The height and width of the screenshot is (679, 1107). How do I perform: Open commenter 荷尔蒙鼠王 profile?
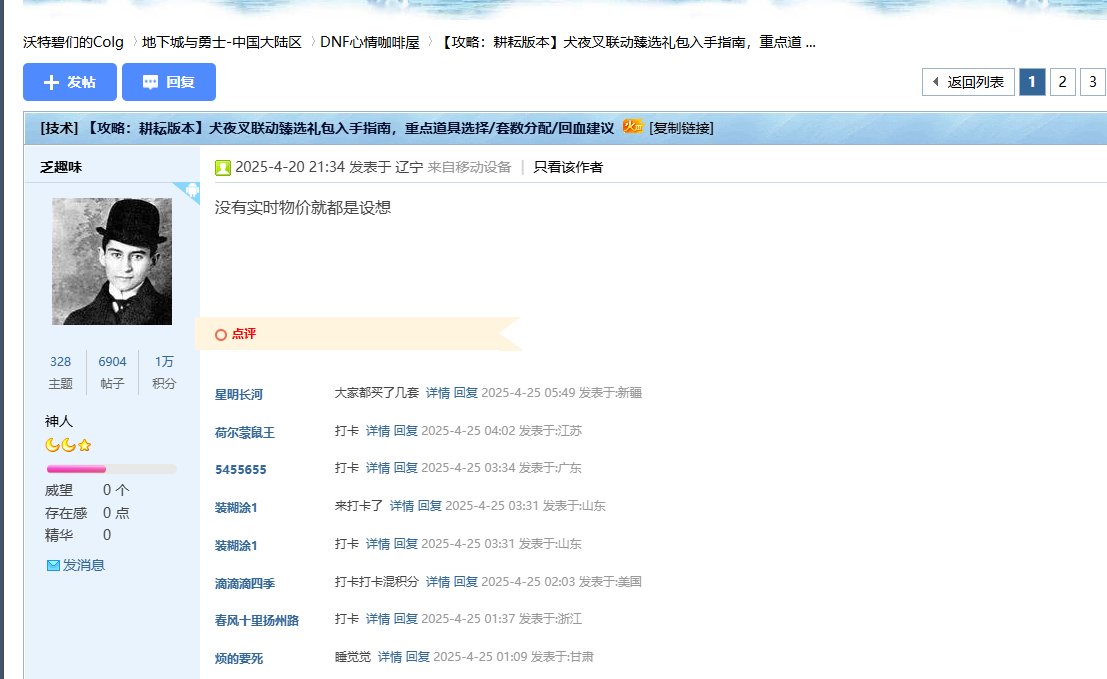[x=245, y=432]
